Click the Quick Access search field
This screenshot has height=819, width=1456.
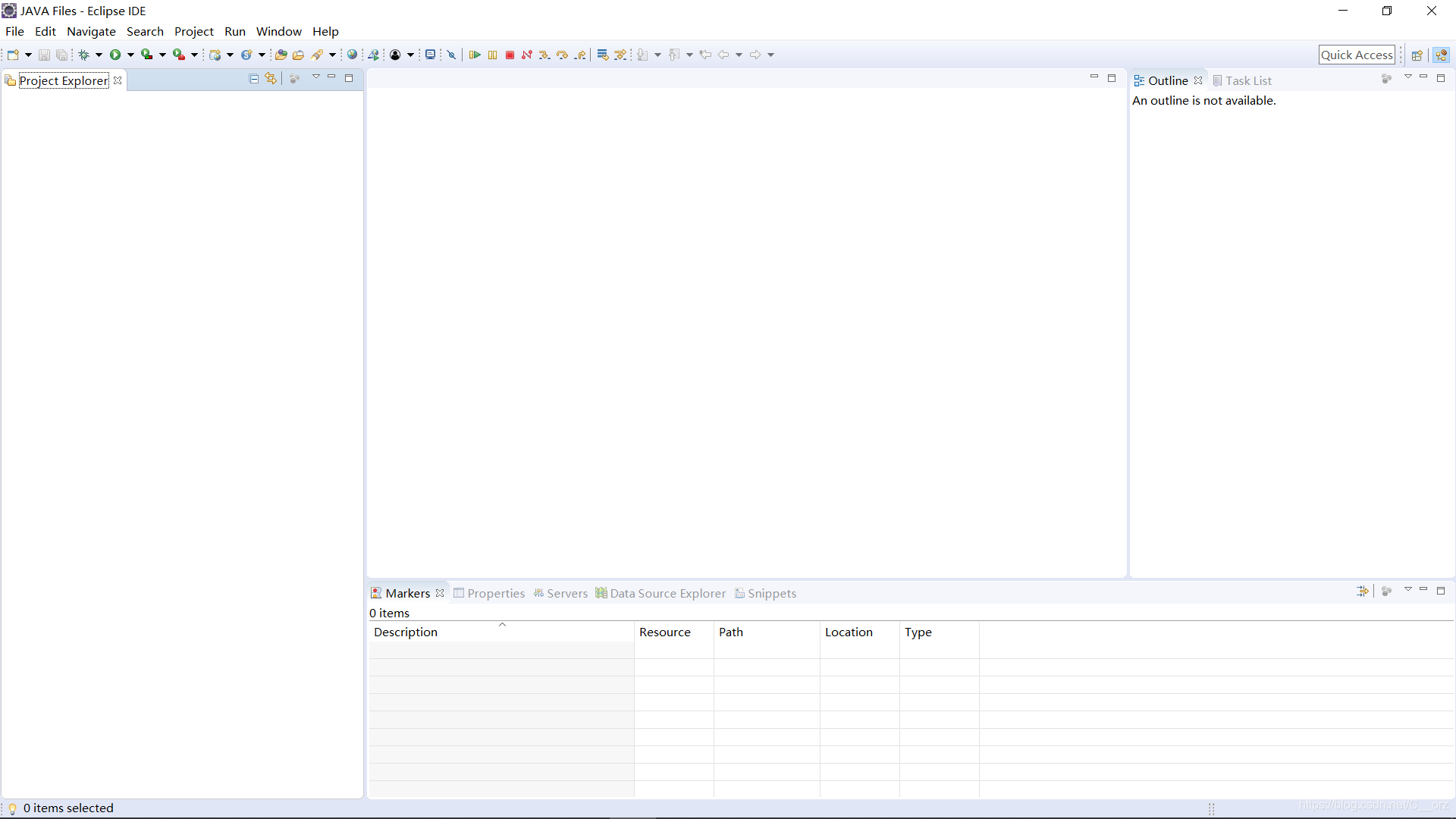pyautogui.click(x=1357, y=55)
